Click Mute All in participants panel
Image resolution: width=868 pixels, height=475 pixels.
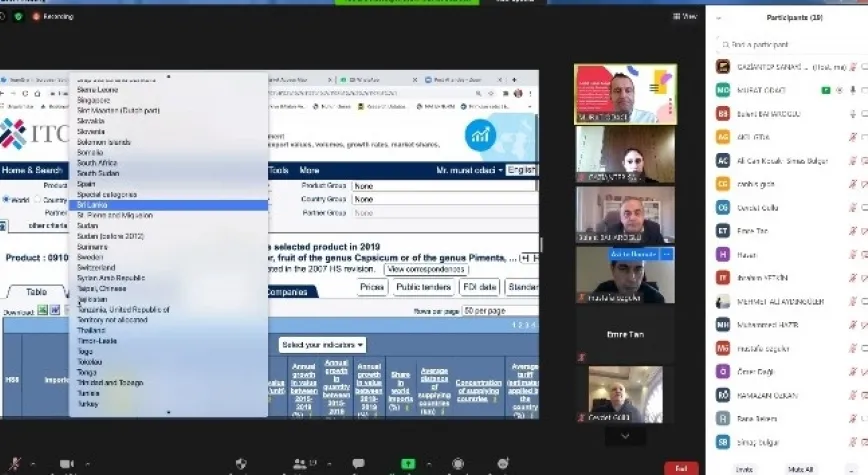801,468
